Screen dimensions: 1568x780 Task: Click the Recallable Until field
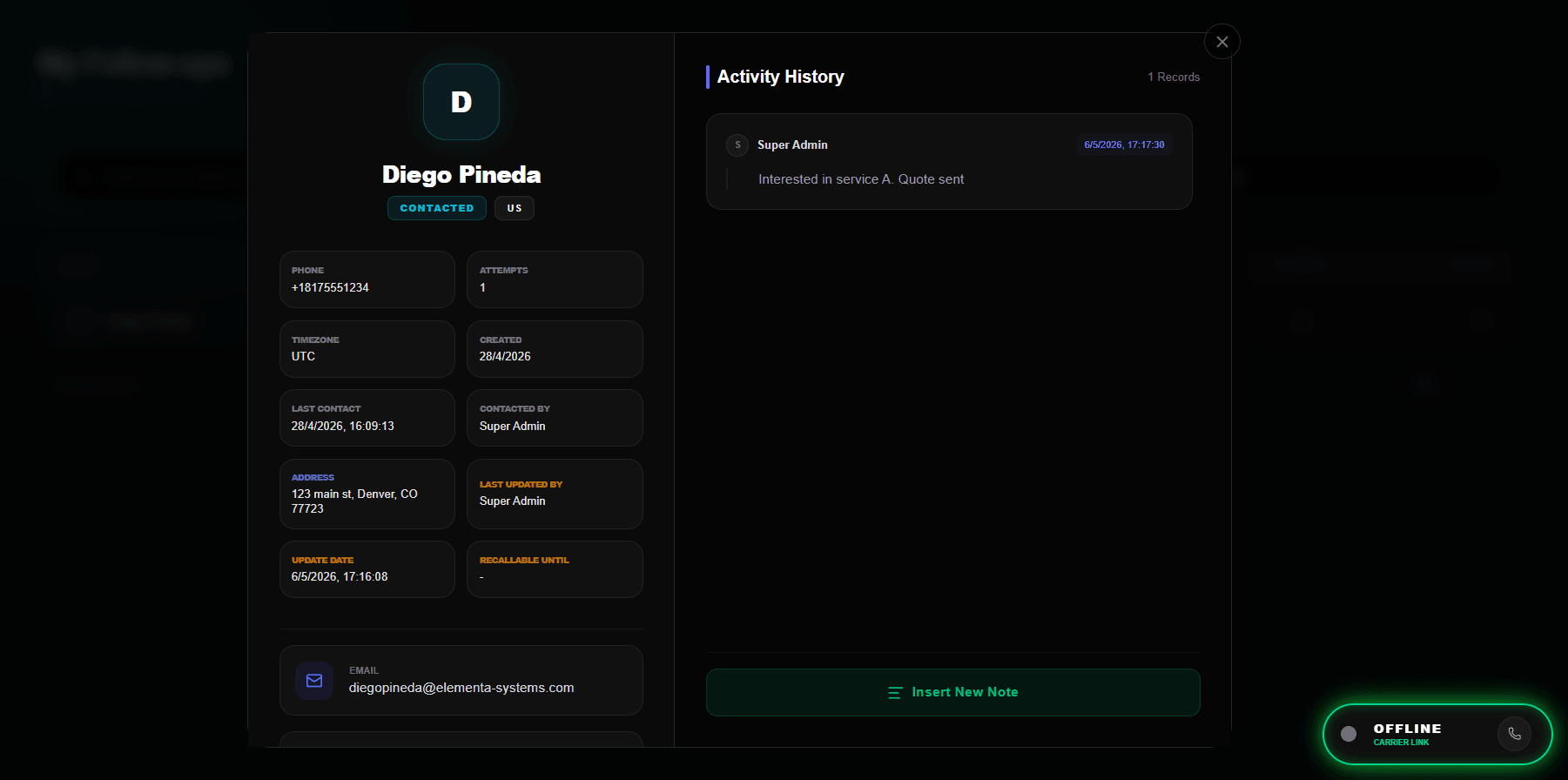555,569
